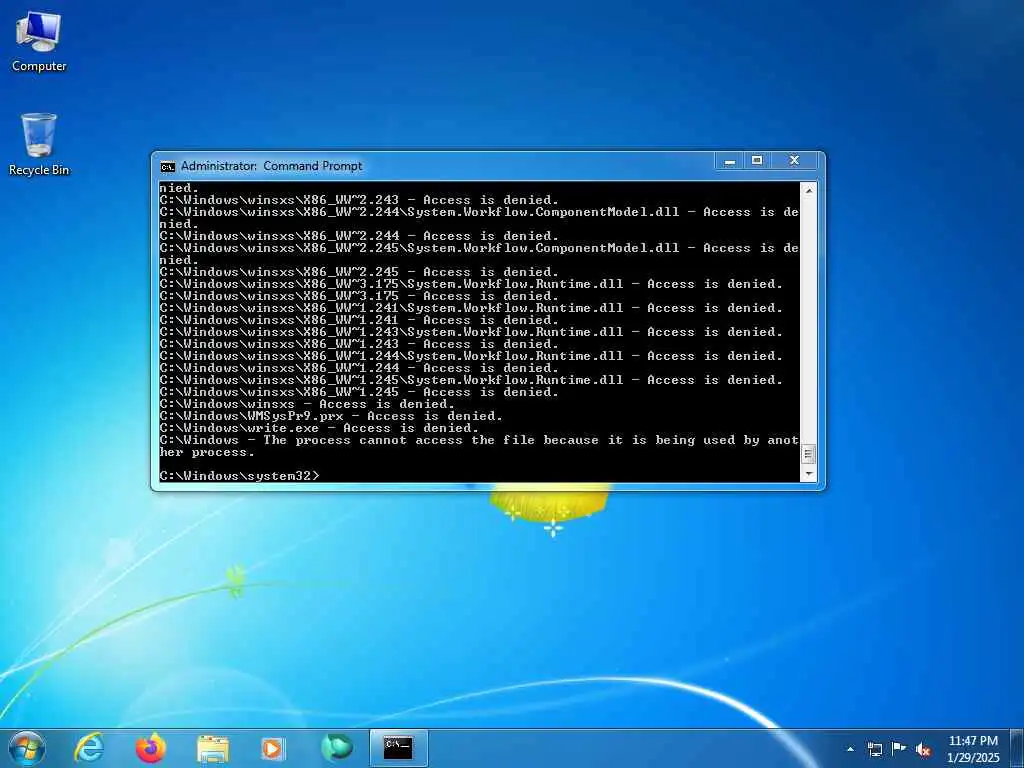Open the network status tray icon
1024x768 pixels.
pyautogui.click(x=874, y=749)
